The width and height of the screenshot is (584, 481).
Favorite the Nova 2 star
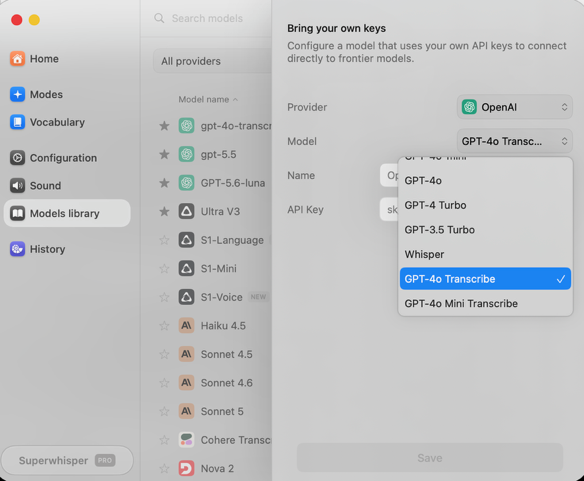164,468
